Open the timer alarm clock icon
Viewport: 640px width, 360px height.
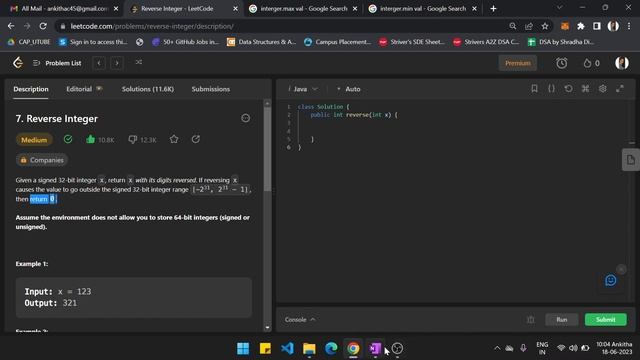pos(562,63)
